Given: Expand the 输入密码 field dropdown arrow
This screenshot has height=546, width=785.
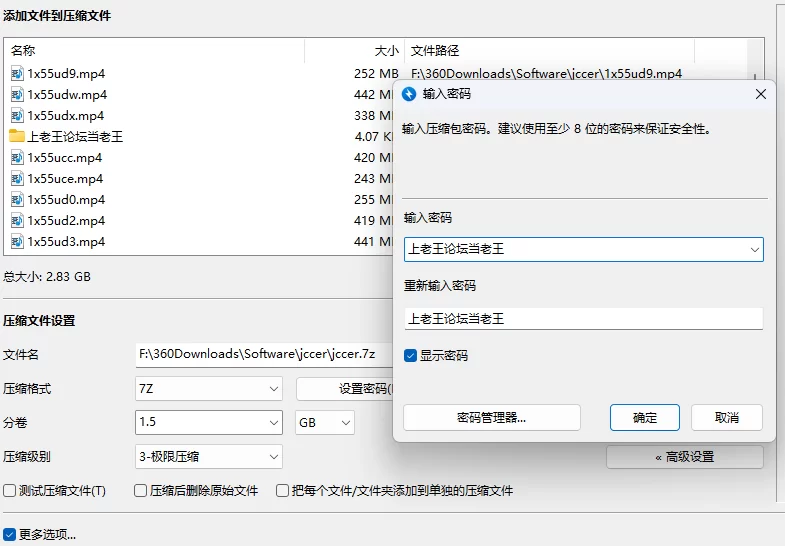Looking at the screenshot, I should coord(754,250).
